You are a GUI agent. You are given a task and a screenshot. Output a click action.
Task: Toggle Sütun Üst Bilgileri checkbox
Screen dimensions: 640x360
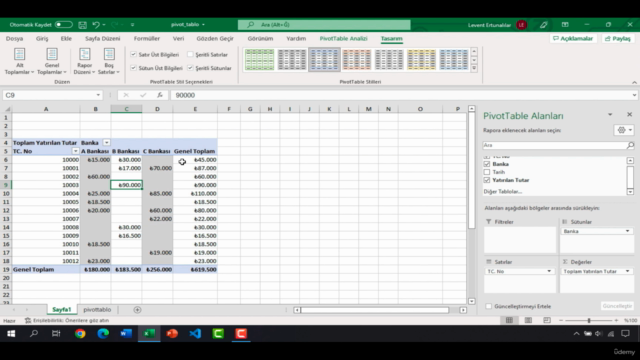[x=133, y=68]
